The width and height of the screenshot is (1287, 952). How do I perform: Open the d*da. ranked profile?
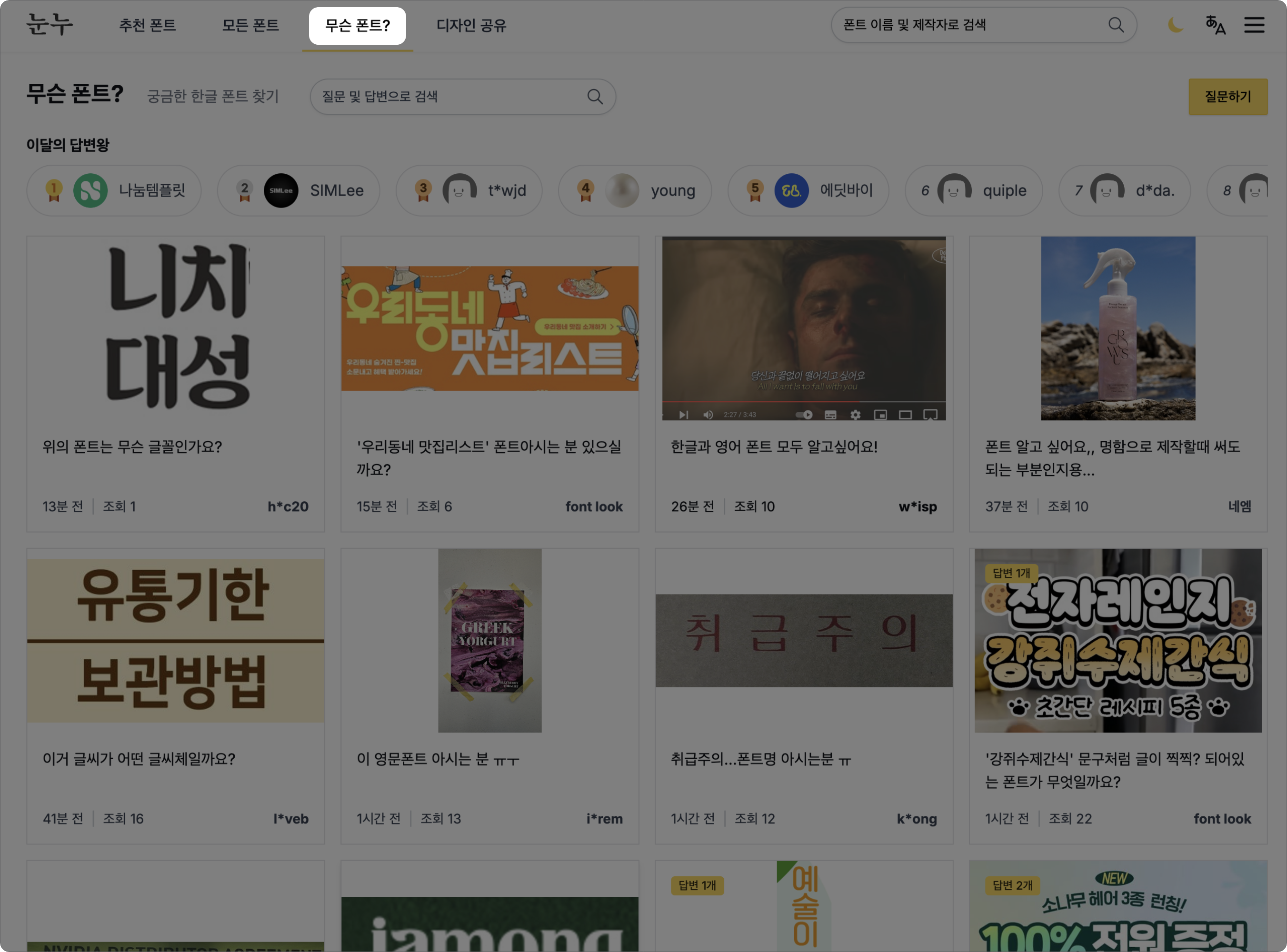[x=1125, y=190]
